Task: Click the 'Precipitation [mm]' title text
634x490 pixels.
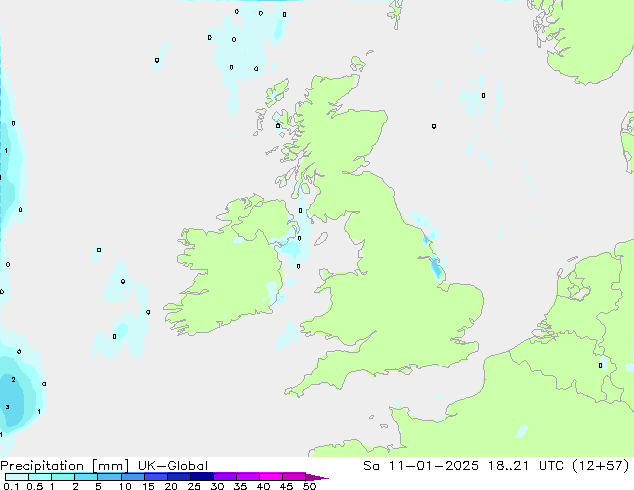Action: tap(64, 466)
